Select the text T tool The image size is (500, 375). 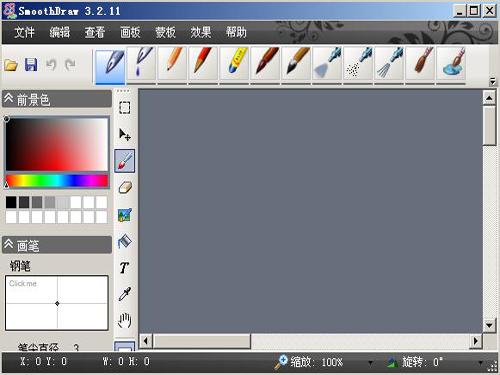124,268
